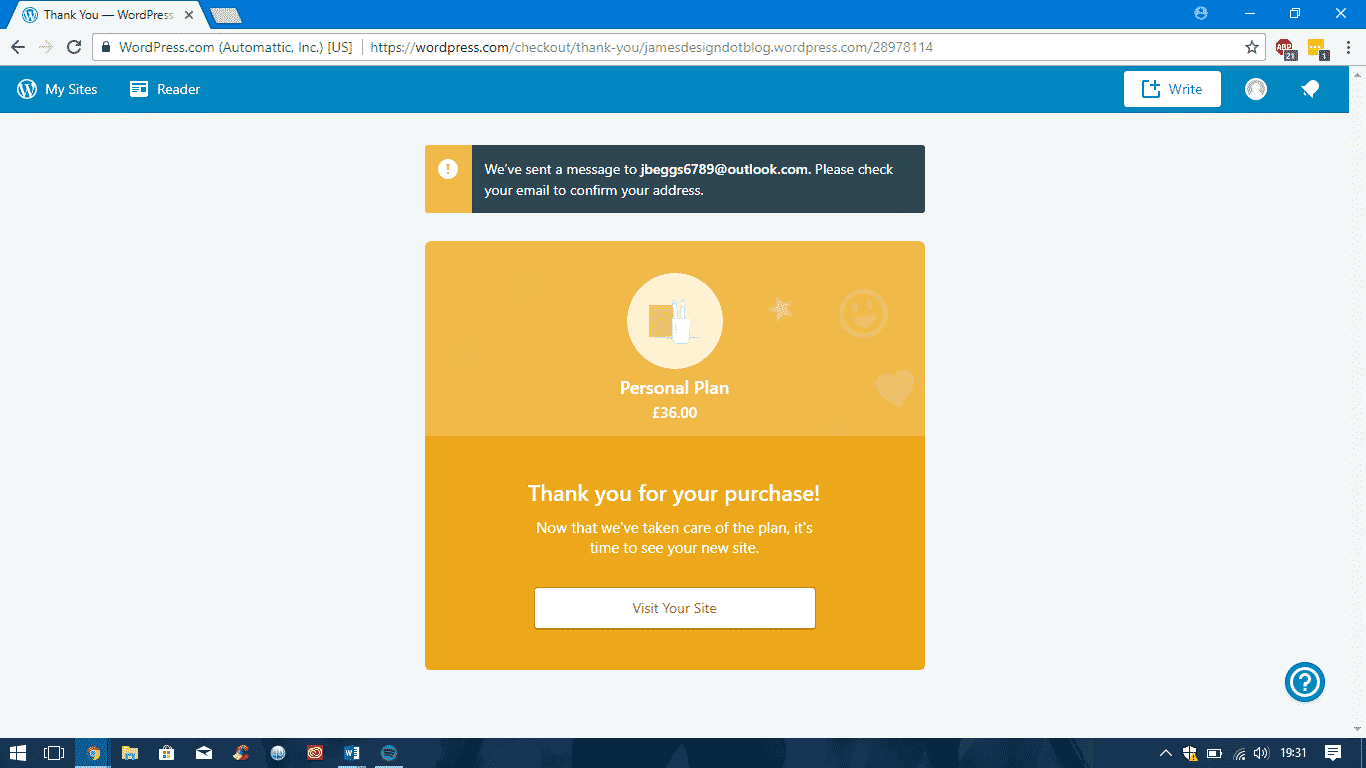The width and height of the screenshot is (1366, 768).
Task: Click the browser forward arrow
Action: point(45,47)
